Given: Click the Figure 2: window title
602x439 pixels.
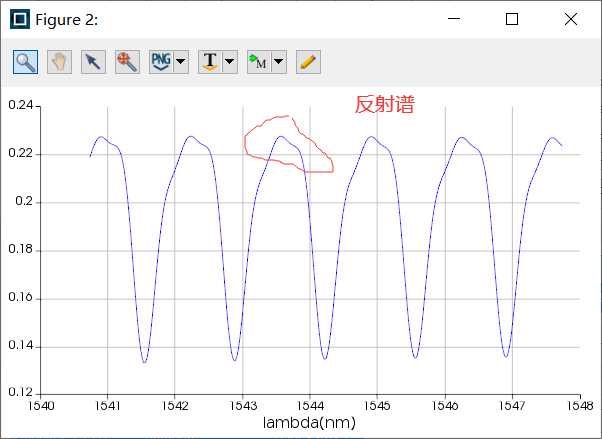Looking at the screenshot, I should tap(67, 20).
